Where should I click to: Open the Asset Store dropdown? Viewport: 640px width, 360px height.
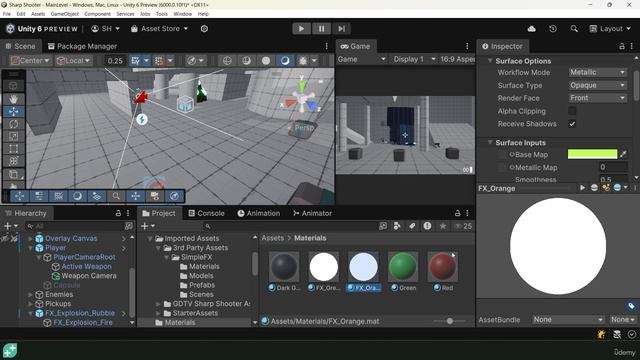[x=159, y=29]
